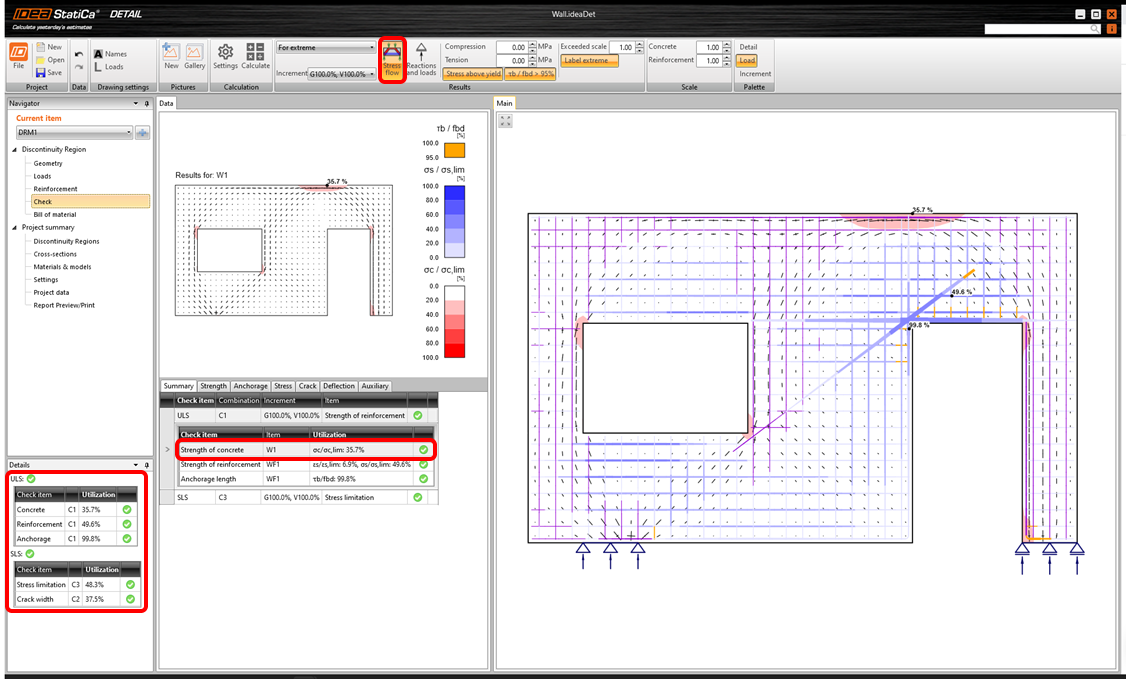
Task: Click the orange τb / fbd legend swatch
Action: point(454,151)
